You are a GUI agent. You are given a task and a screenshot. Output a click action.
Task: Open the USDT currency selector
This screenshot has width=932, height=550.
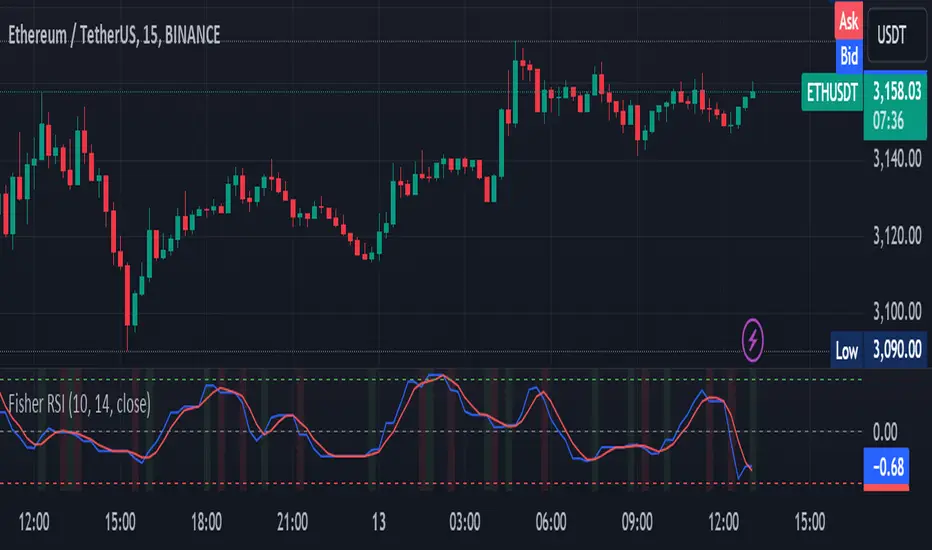click(x=891, y=35)
